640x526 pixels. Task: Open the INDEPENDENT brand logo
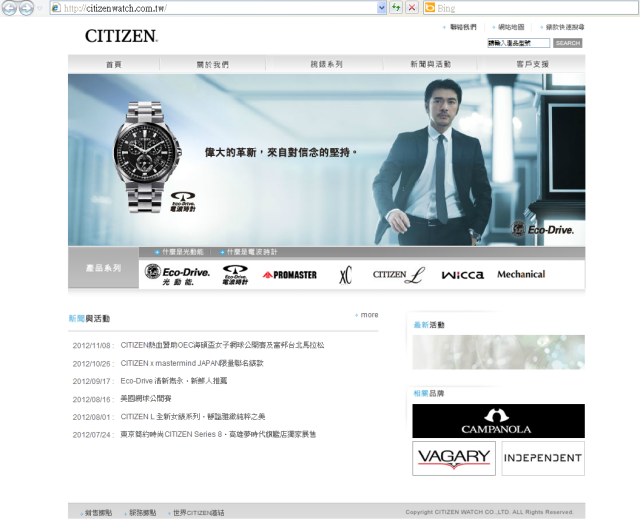pyautogui.click(x=543, y=458)
